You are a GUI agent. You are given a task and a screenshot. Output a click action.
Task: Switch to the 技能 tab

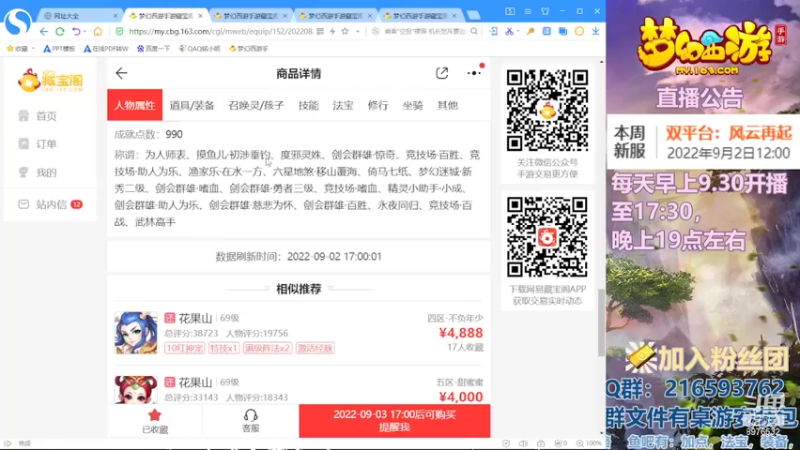pyautogui.click(x=309, y=105)
